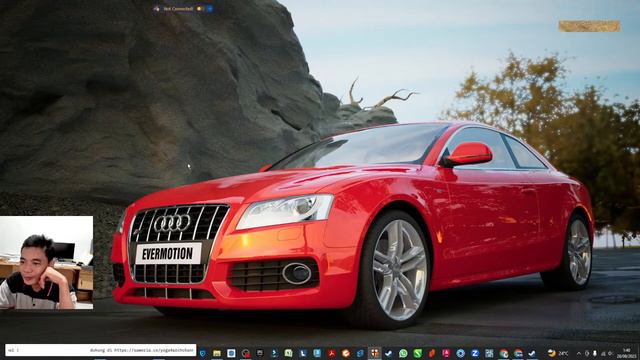This screenshot has width=640, height=360.
Task: Click the recorder icon with red dot
Action: 246,353
